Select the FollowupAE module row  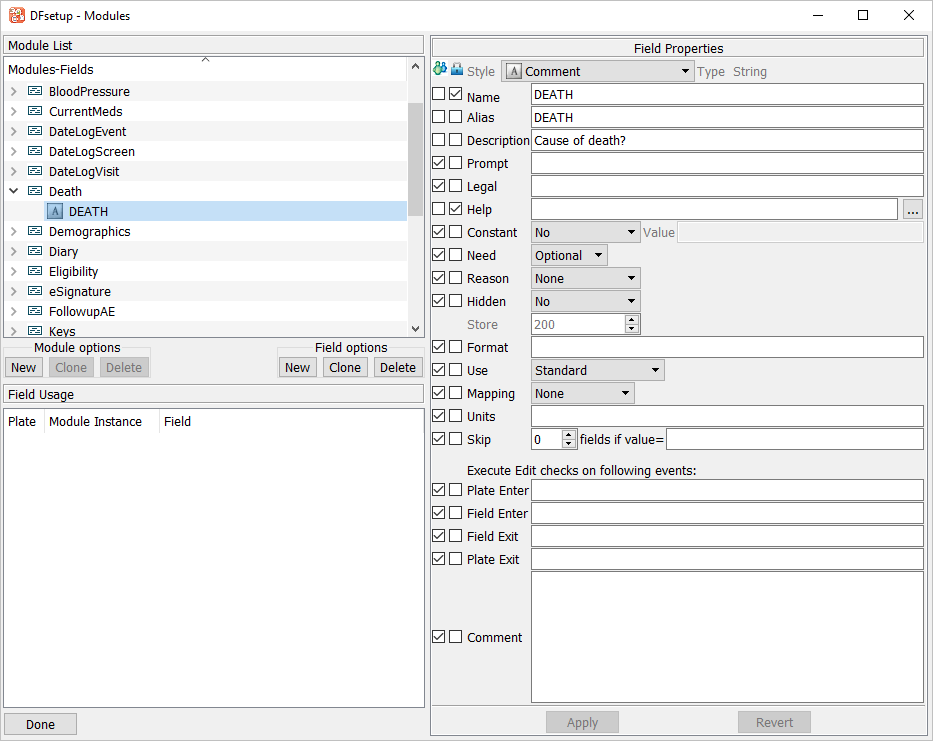tap(81, 312)
